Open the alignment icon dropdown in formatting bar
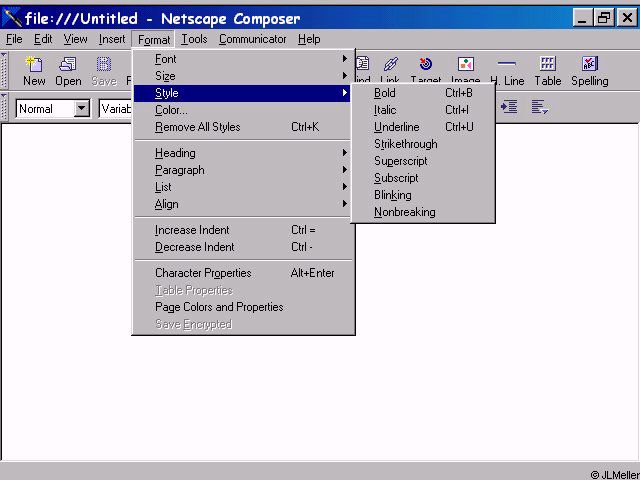The height and width of the screenshot is (480, 640). click(540, 107)
